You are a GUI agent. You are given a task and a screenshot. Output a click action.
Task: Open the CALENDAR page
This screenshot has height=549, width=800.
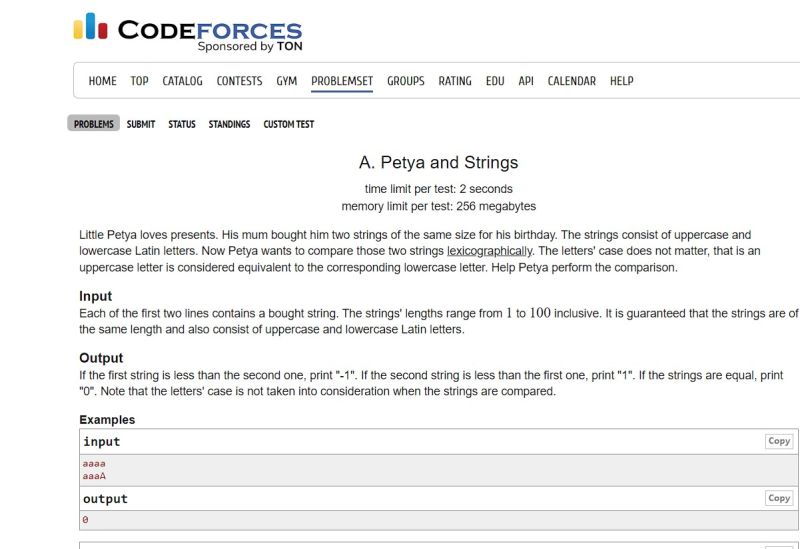click(x=571, y=81)
